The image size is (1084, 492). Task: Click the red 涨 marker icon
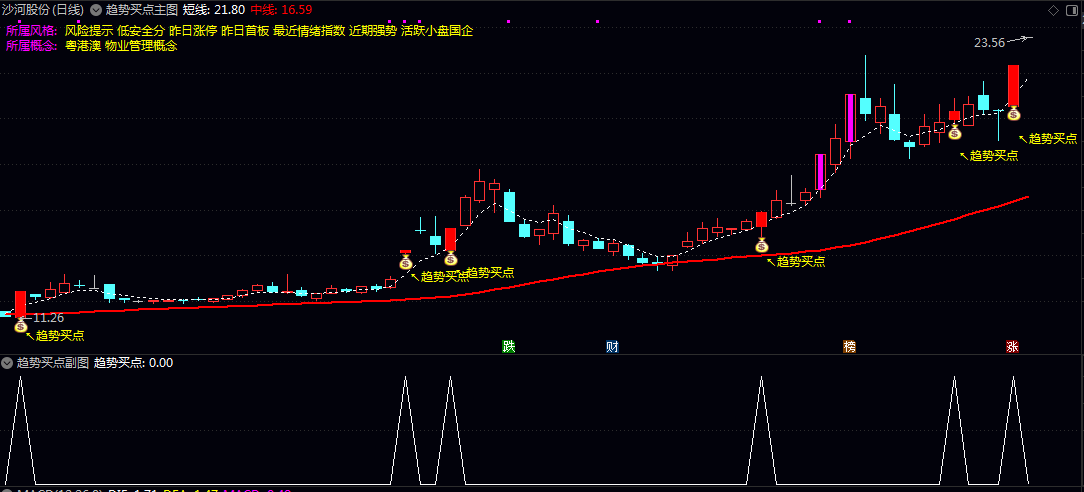pyautogui.click(x=1013, y=346)
